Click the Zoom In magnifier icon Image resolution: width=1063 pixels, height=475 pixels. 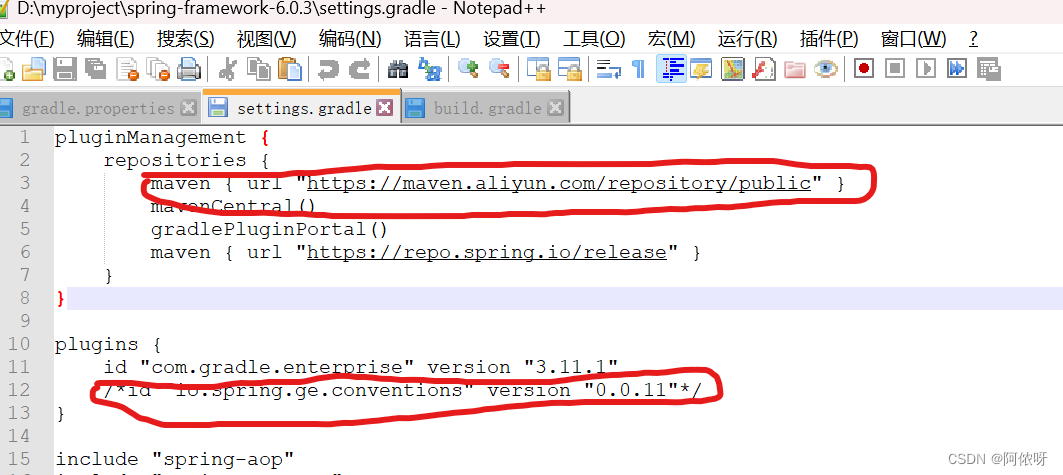pos(468,68)
